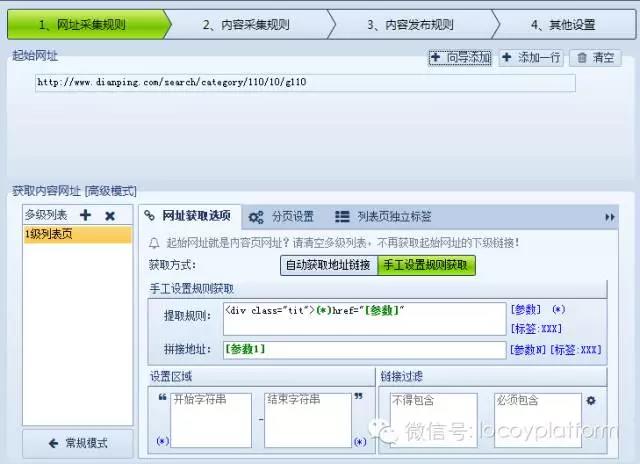Open link filter settings gear icon
Screen dimensions: 640x464
point(591,400)
